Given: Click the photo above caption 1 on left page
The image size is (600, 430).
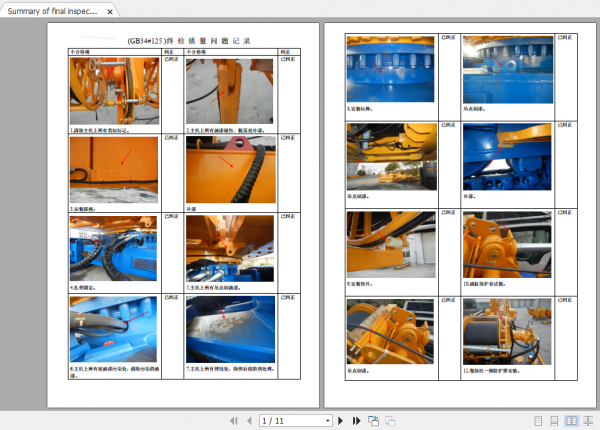Looking at the screenshot, I should click(115, 91).
